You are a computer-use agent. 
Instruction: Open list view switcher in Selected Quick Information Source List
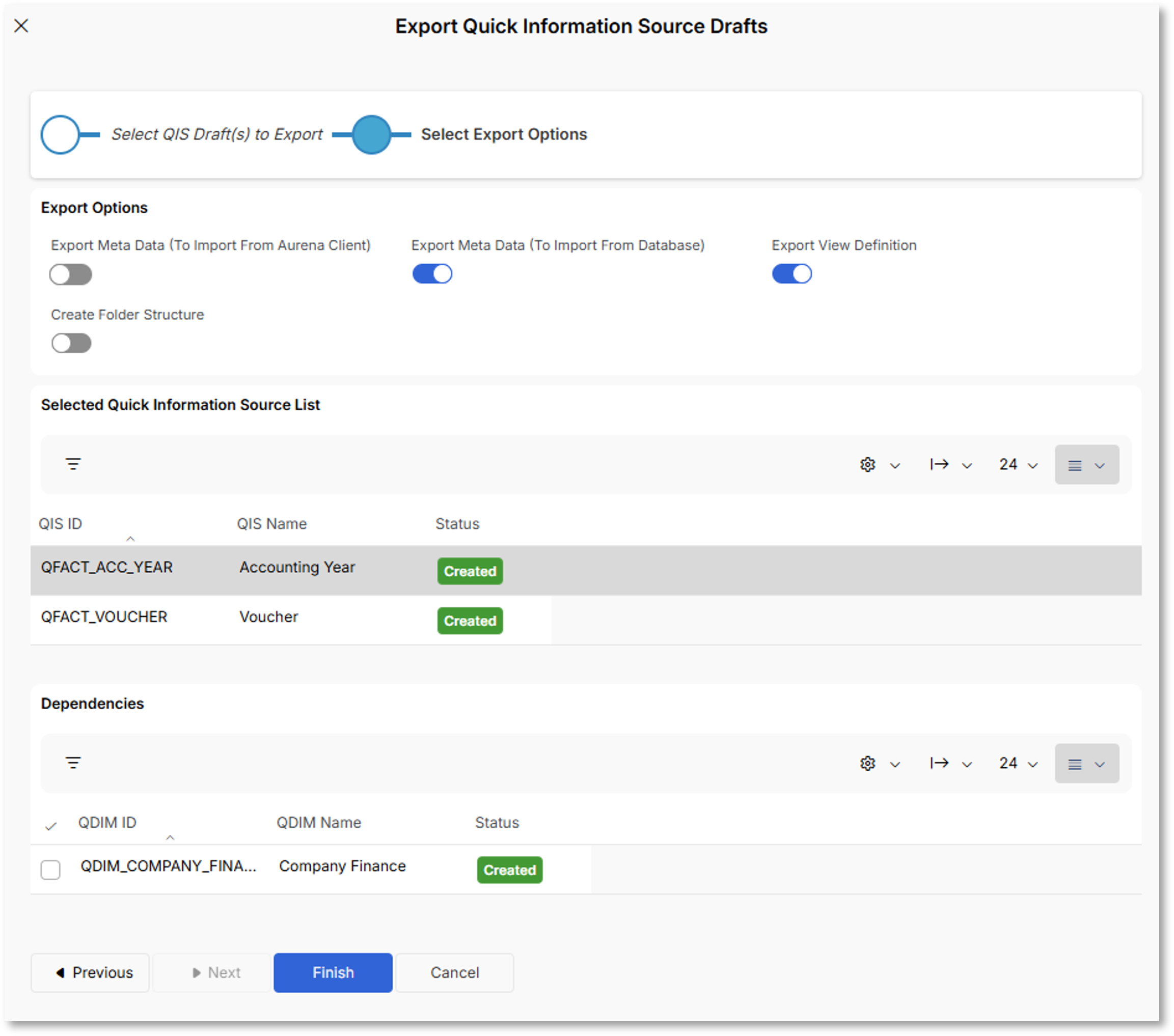pyautogui.click(x=1087, y=464)
